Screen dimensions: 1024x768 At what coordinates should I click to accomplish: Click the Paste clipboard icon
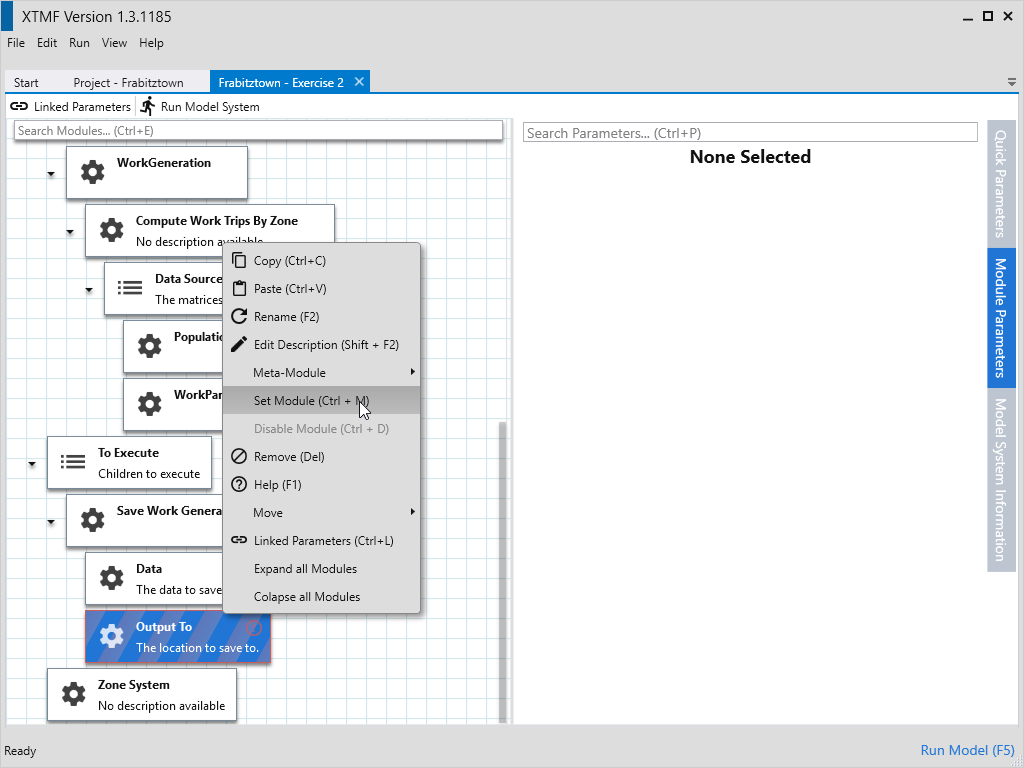pyautogui.click(x=238, y=289)
